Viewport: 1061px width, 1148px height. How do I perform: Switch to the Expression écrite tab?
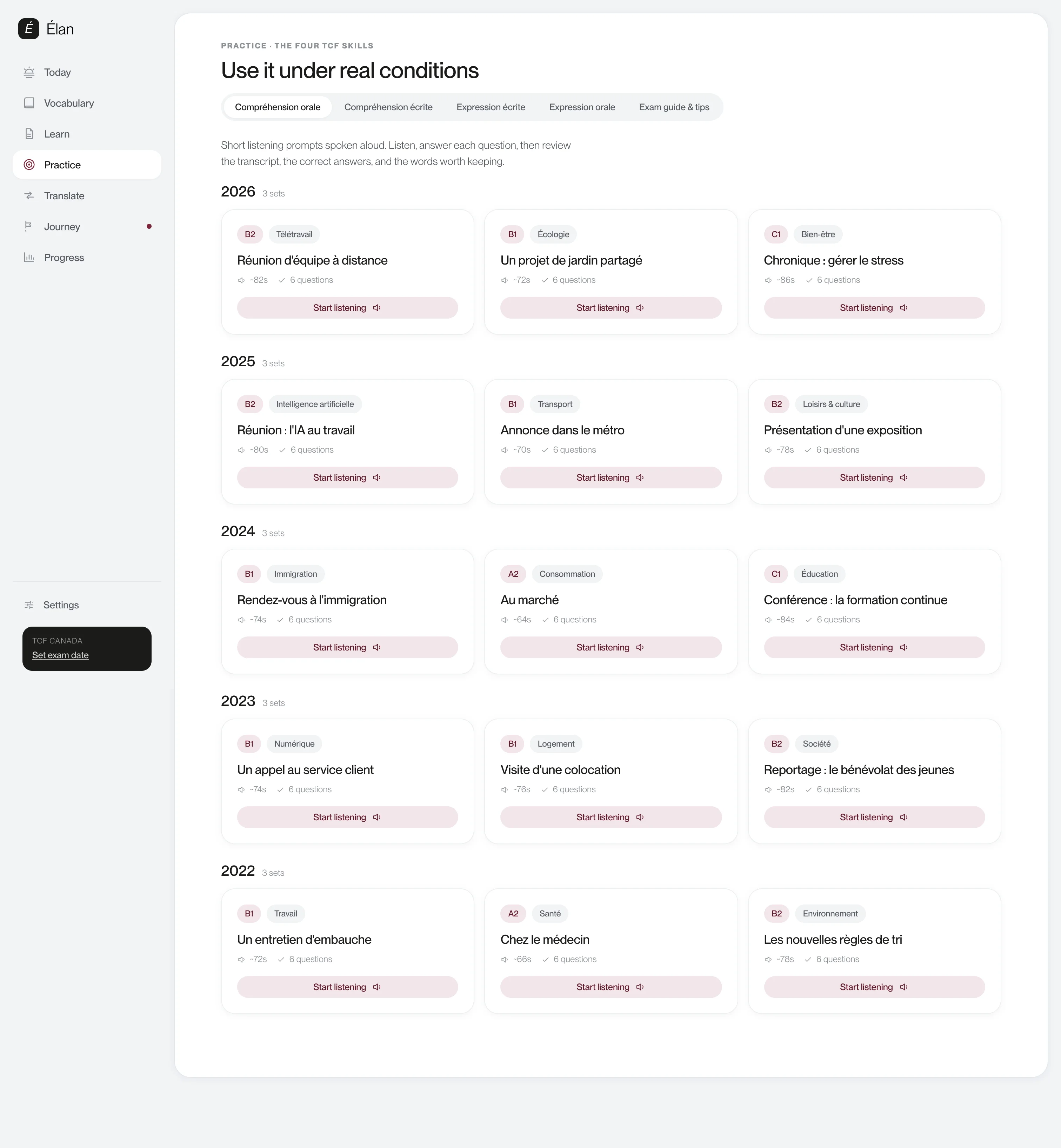point(491,107)
